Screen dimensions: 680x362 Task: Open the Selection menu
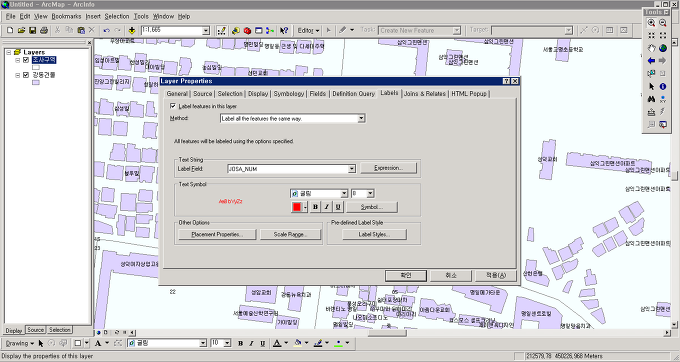coord(117,16)
